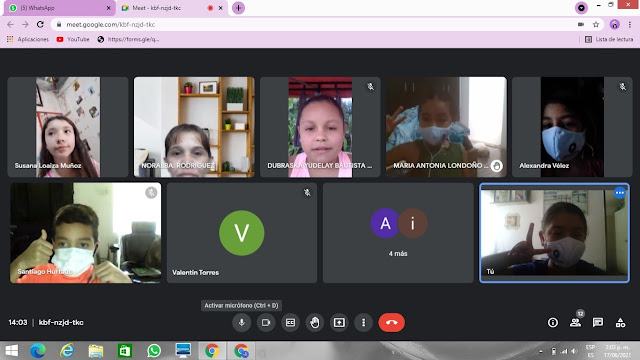This screenshot has height=360, width=640.
Task: Open the taskbar clock and date
Action: tap(617, 351)
